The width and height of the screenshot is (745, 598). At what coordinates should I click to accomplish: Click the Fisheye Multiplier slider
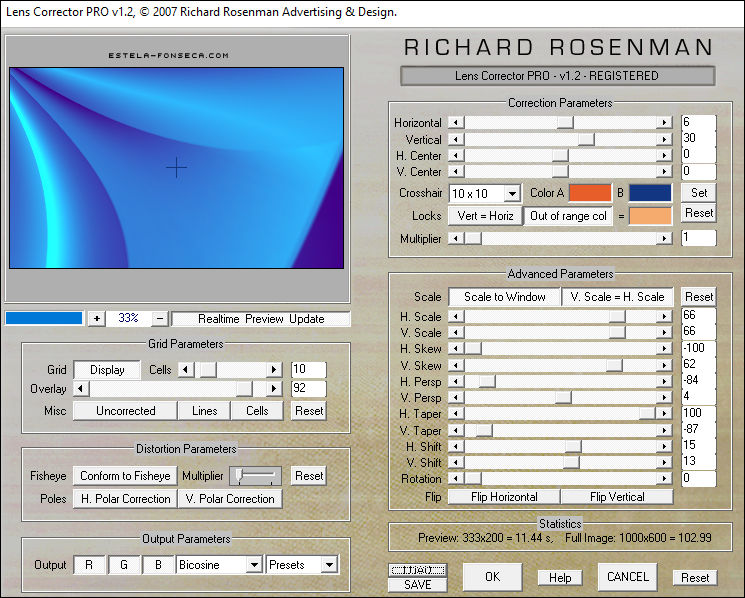(x=256, y=475)
